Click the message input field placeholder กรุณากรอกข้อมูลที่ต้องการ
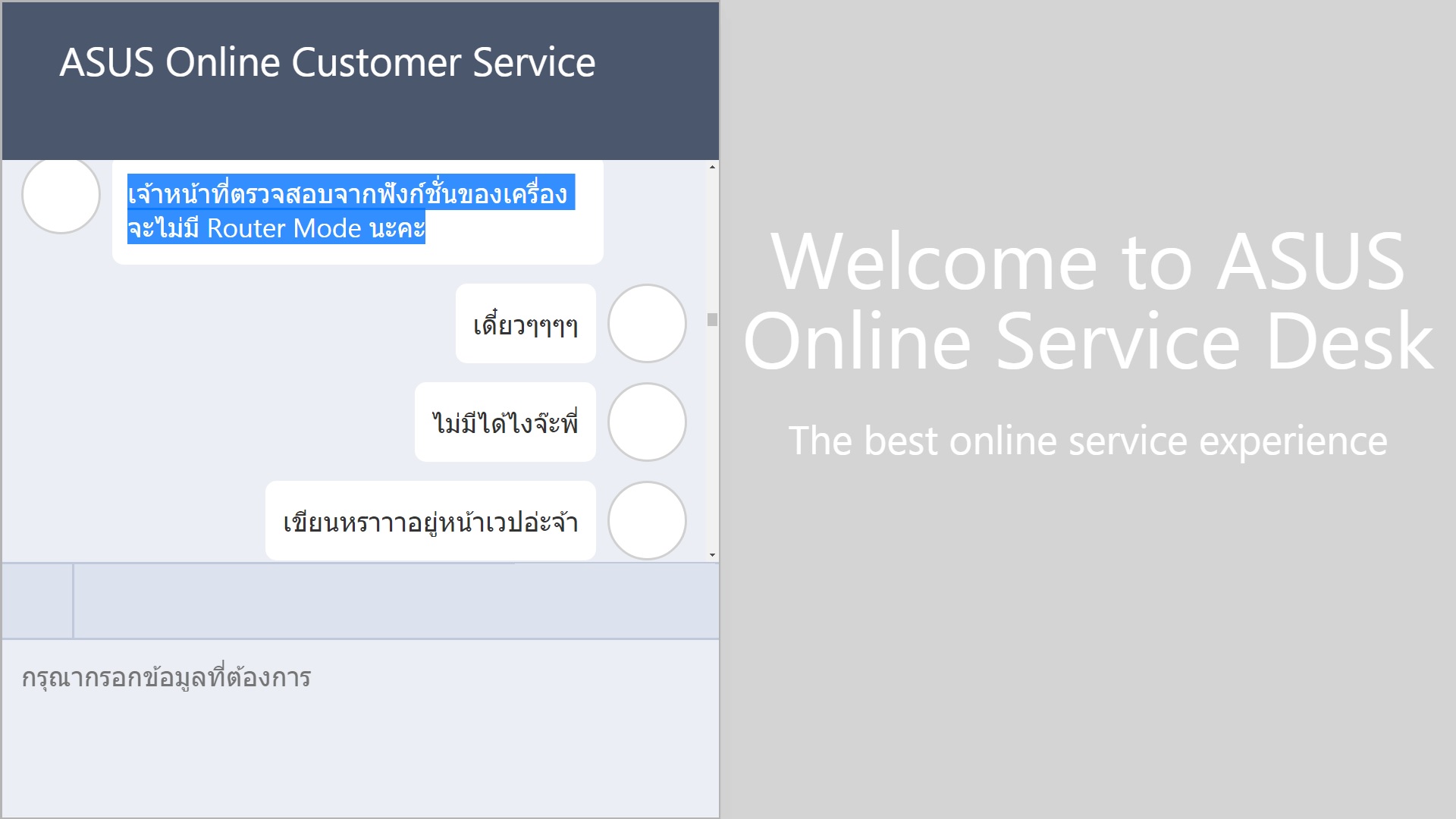Image resolution: width=1456 pixels, height=819 pixels. [166, 677]
